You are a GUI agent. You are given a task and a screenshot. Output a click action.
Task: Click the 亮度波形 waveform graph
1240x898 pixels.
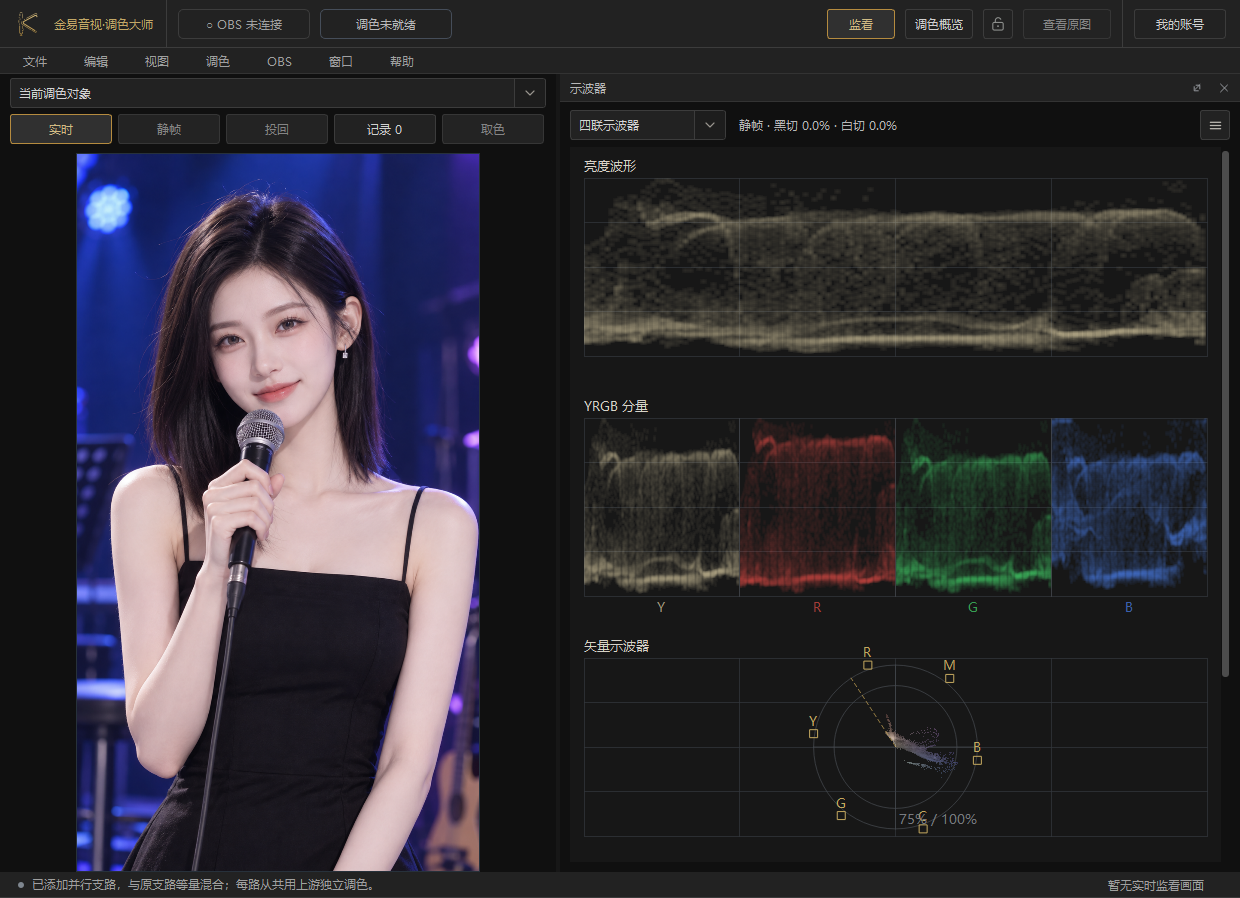(x=895, y=267)
